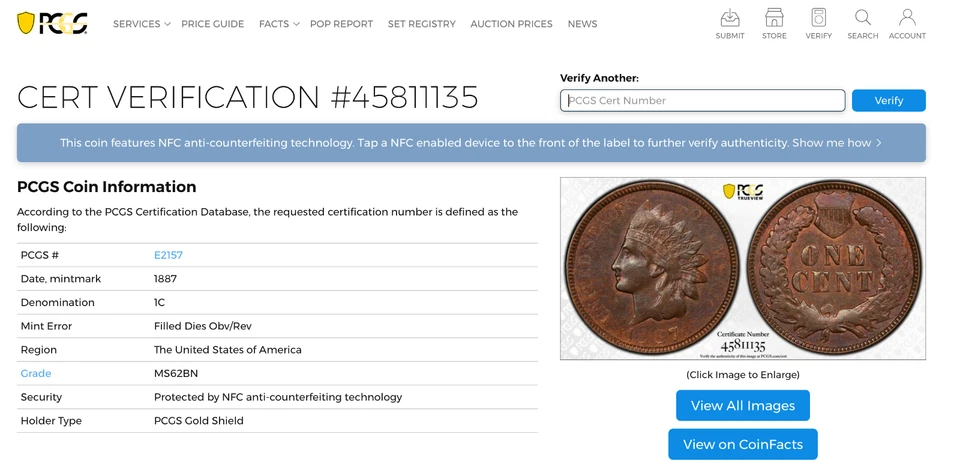This screenshot has width=960, height=473.
Task: Open Auction Prices page
Action: 511,24
